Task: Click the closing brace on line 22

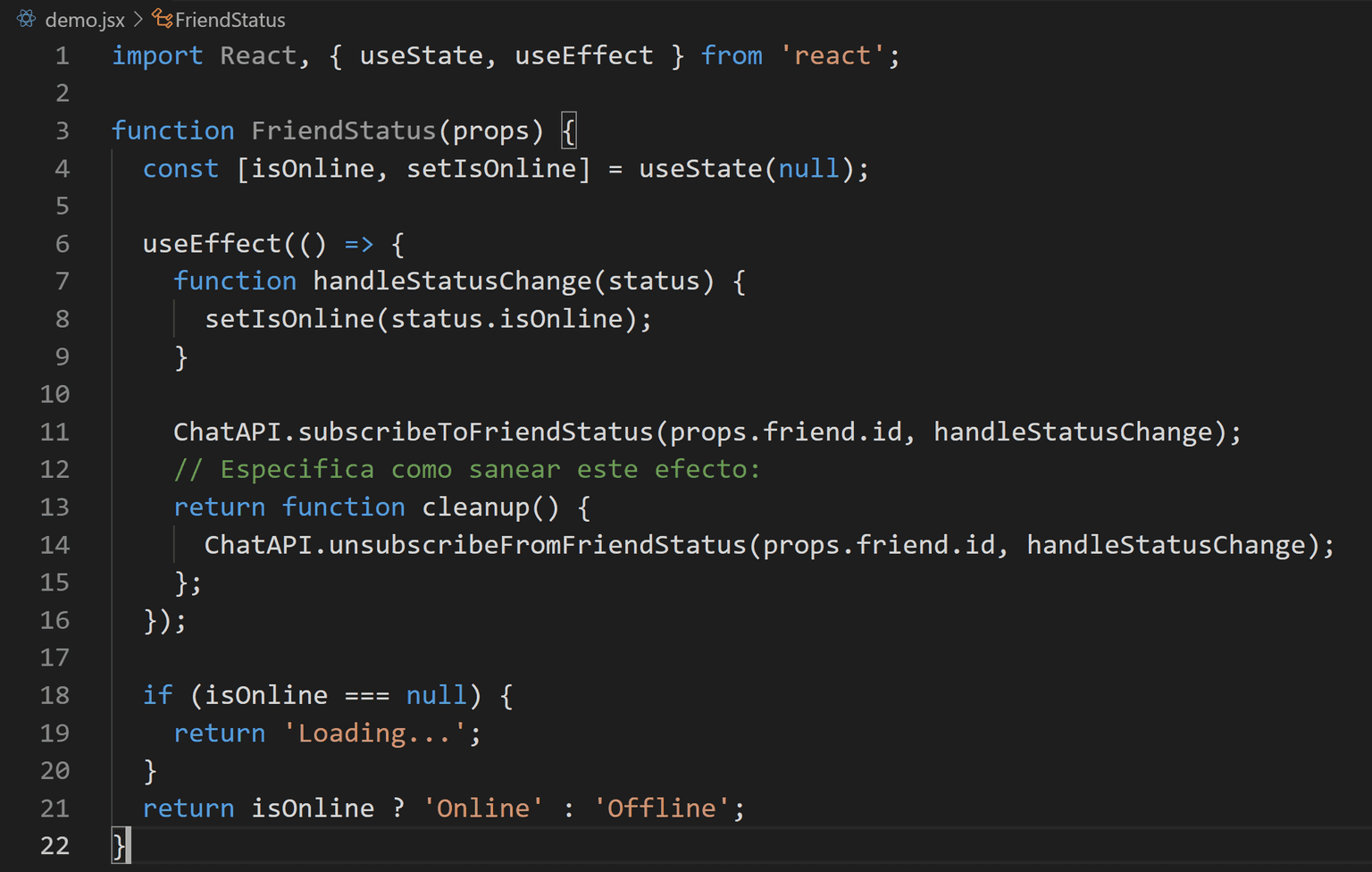Action: (x=117, y=845)
